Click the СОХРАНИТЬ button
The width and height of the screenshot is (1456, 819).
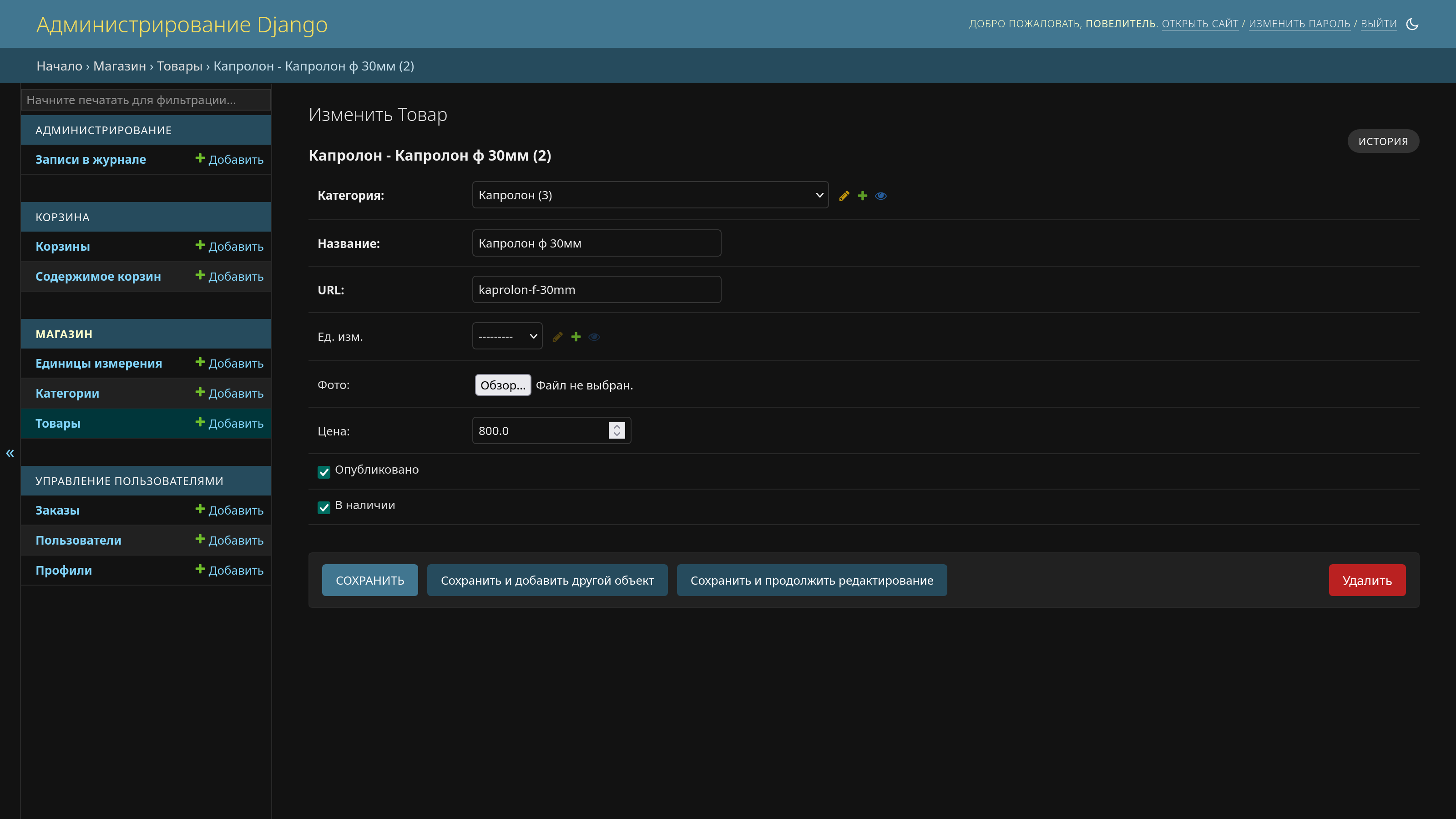pos(370,580)
